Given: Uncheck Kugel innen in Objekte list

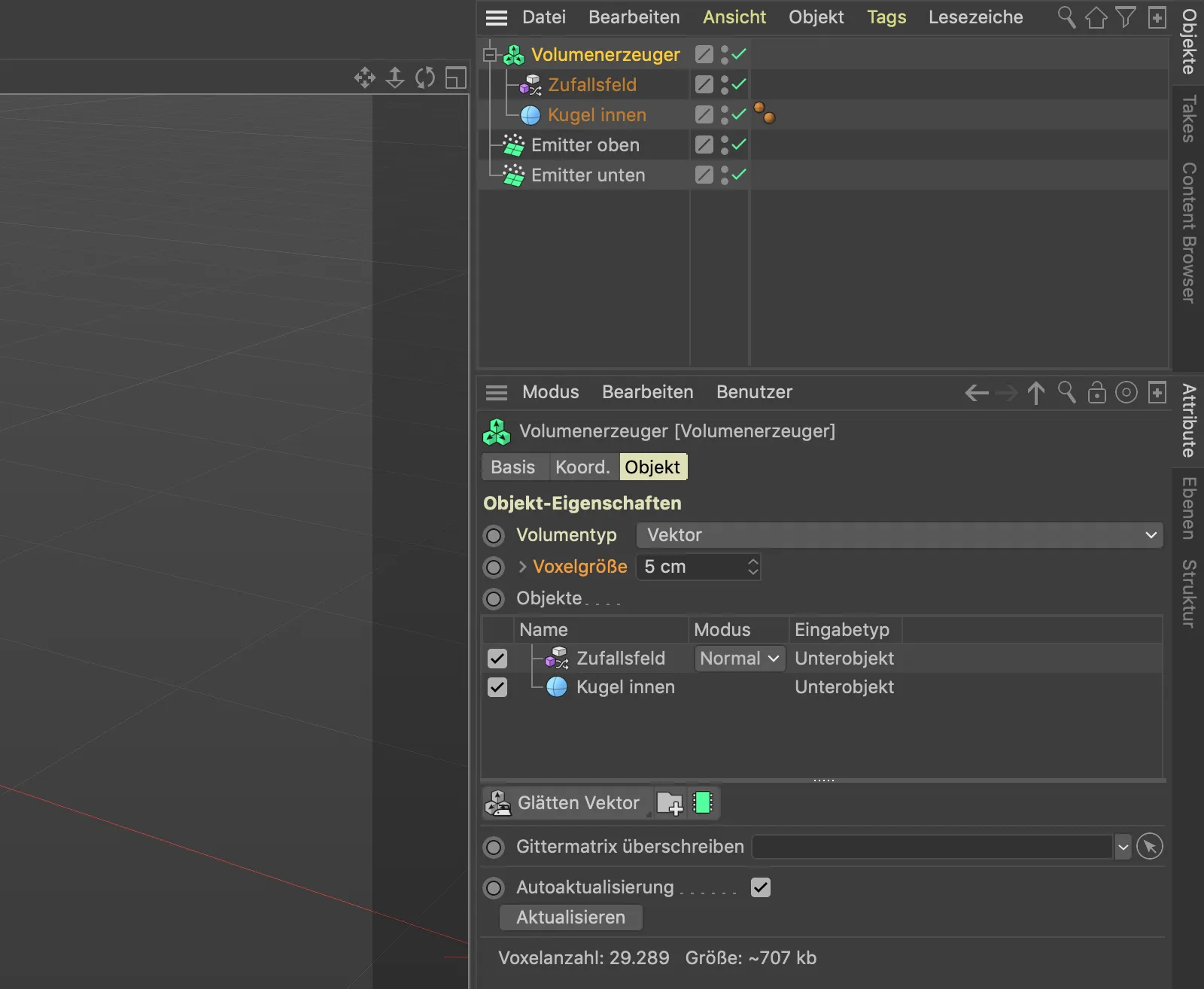Looking at the screenshot, I should (497, 687).
